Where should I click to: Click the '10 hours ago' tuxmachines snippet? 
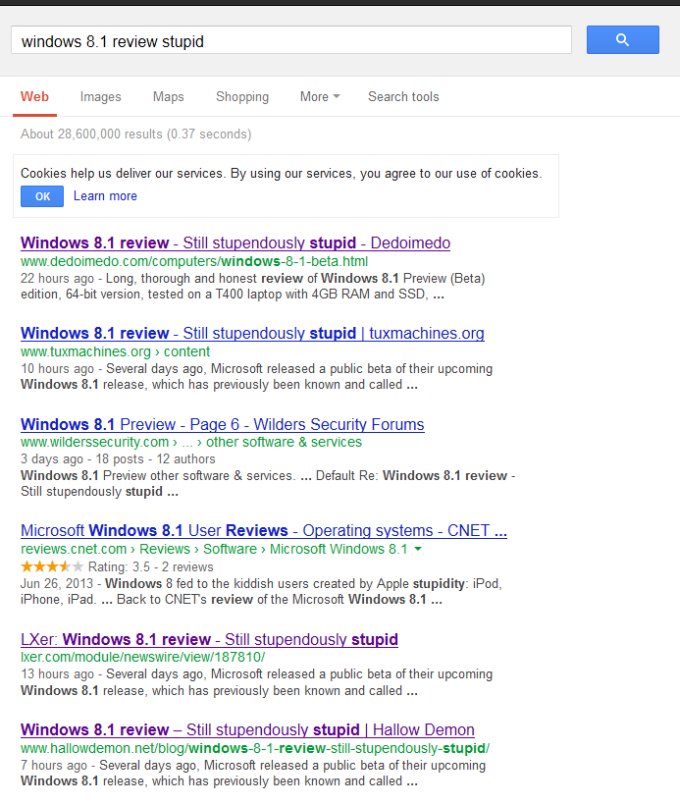[x=257, y=377]
